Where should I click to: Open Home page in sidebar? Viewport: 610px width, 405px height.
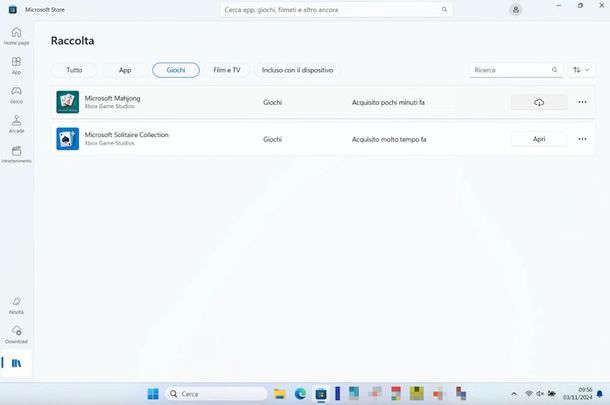[x=16, y=36]
